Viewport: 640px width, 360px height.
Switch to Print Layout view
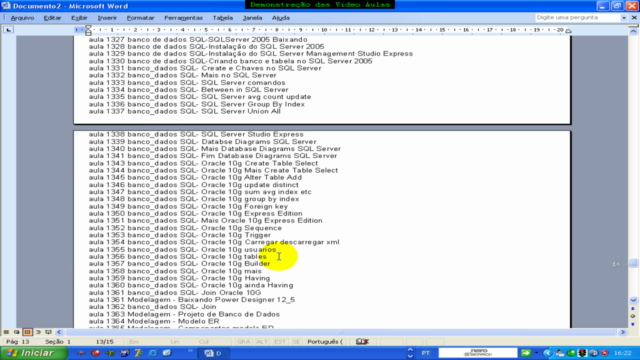27,332
